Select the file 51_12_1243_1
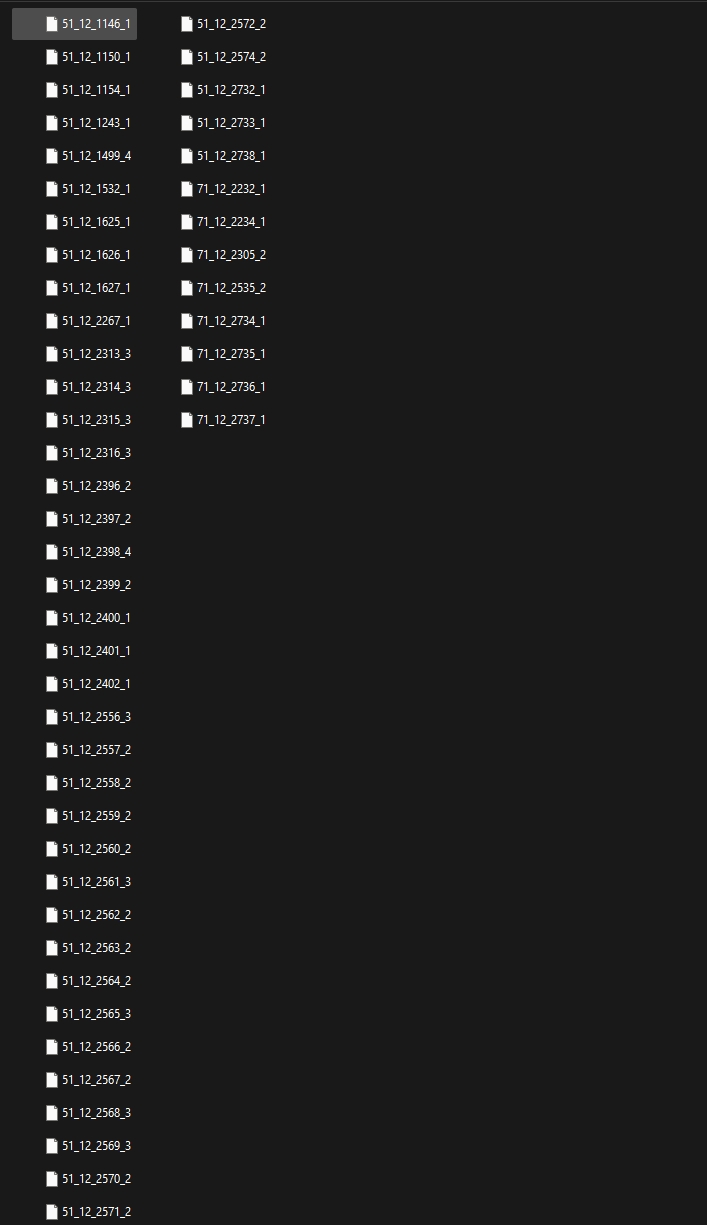The image size is (707, 1225). click(x=96, y=122)
